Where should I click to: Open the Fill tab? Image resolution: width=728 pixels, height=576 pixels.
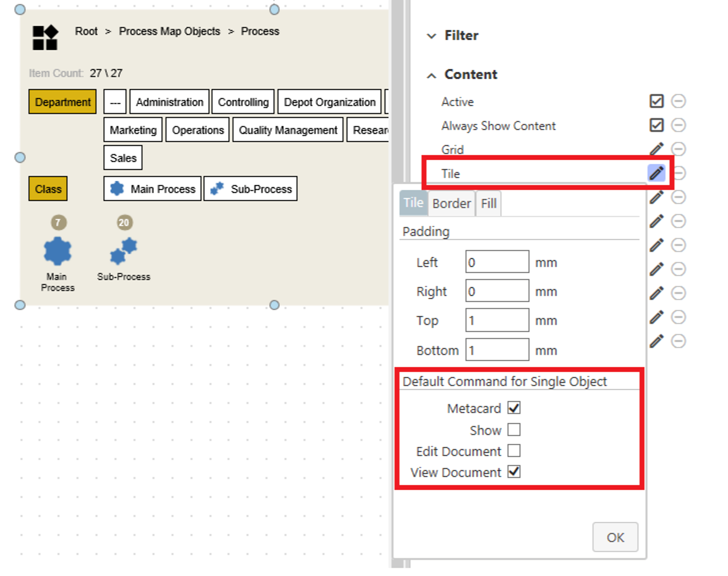488,203
